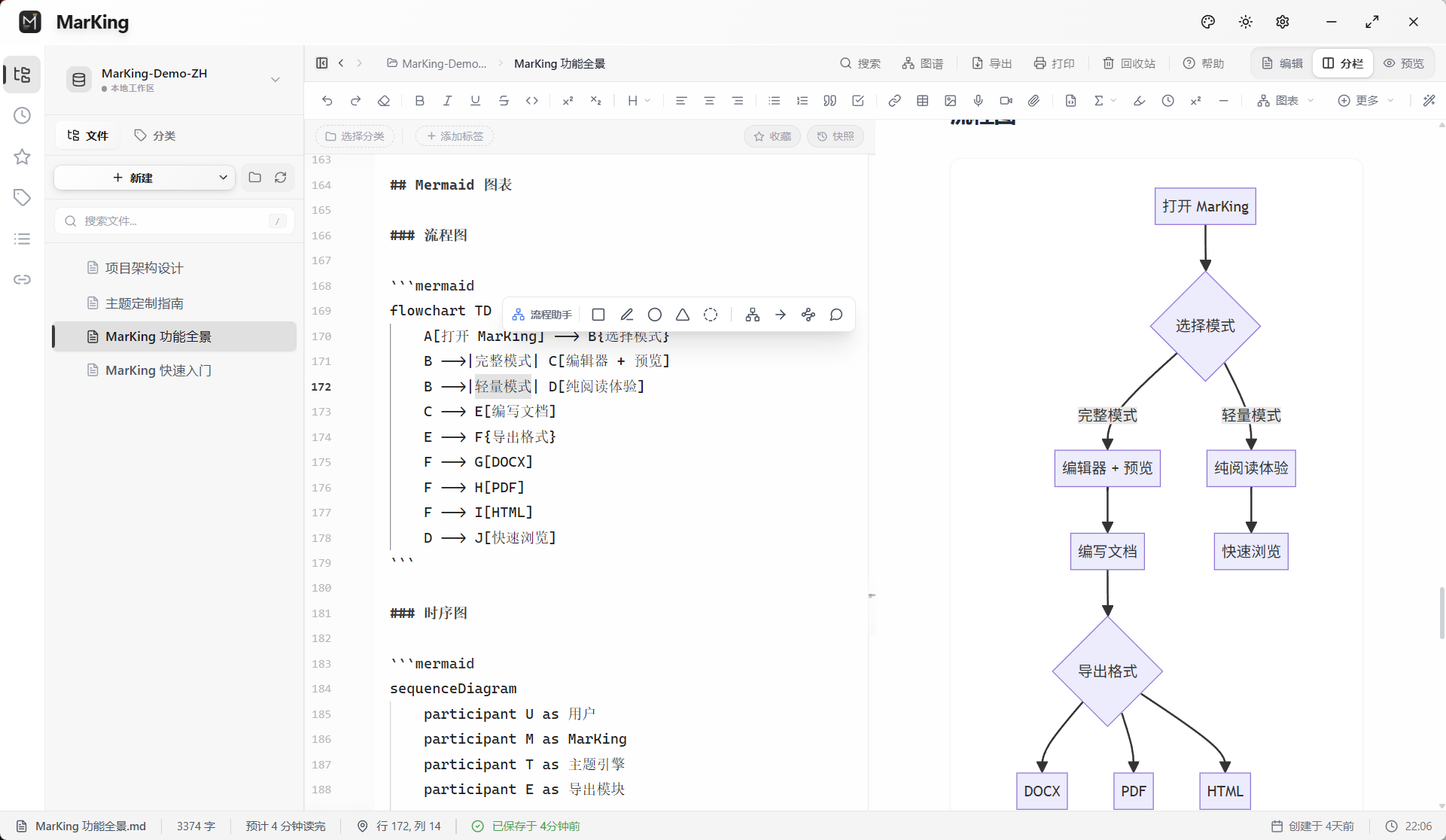Insert a table

[923, 101]
